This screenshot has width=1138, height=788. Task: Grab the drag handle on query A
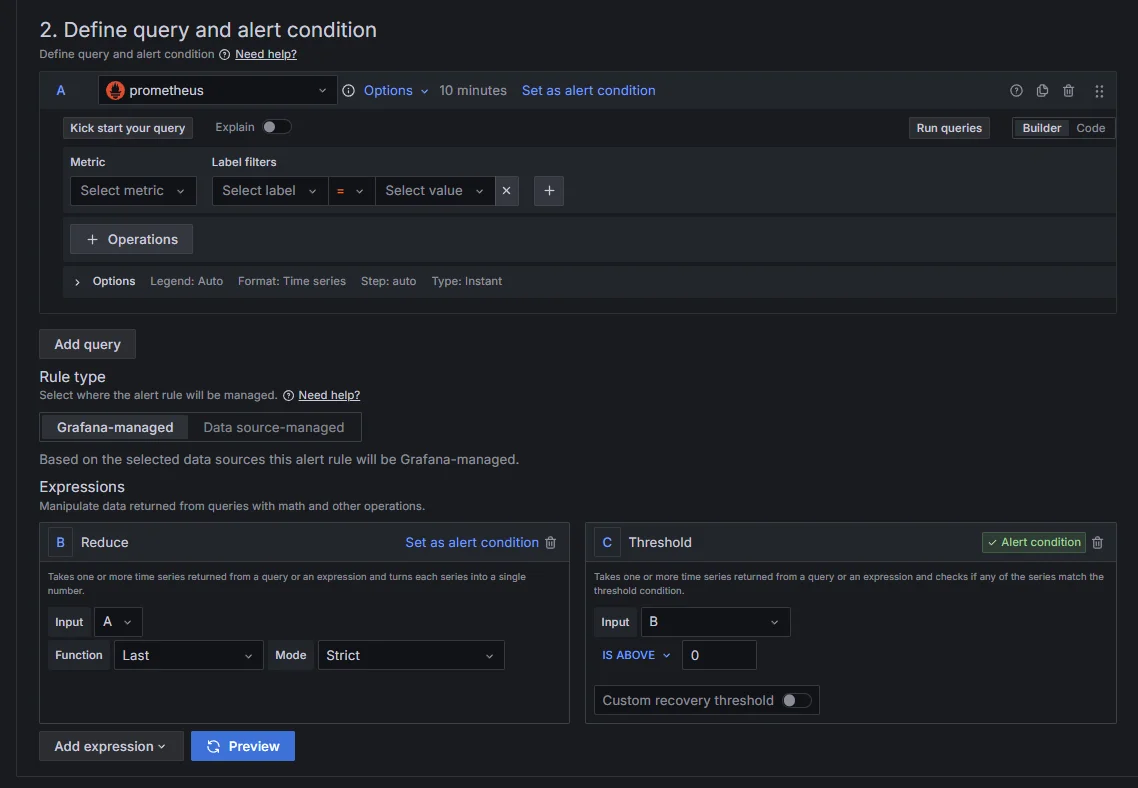pos(1098,91)
